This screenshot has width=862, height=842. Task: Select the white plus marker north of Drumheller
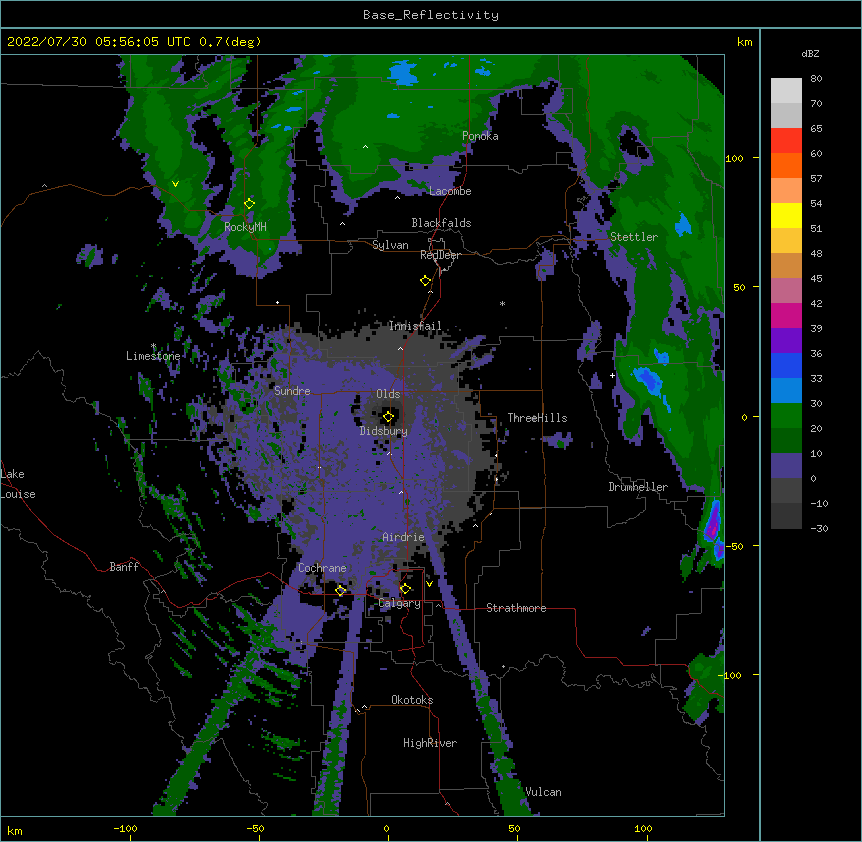[x=612, y=375]
